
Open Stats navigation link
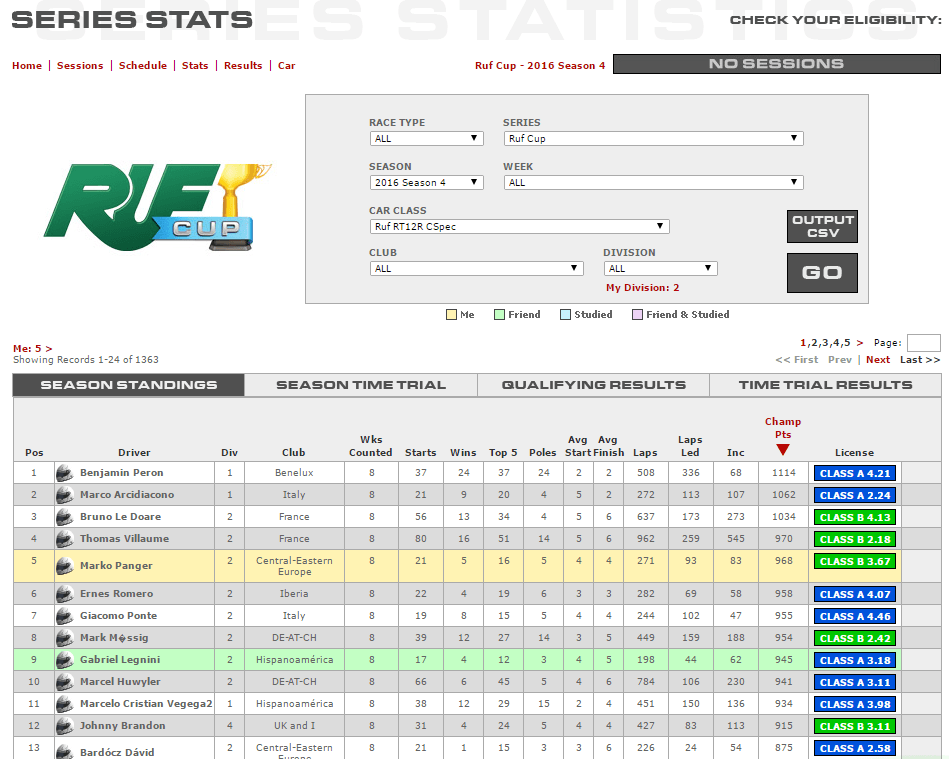(195, 65)
